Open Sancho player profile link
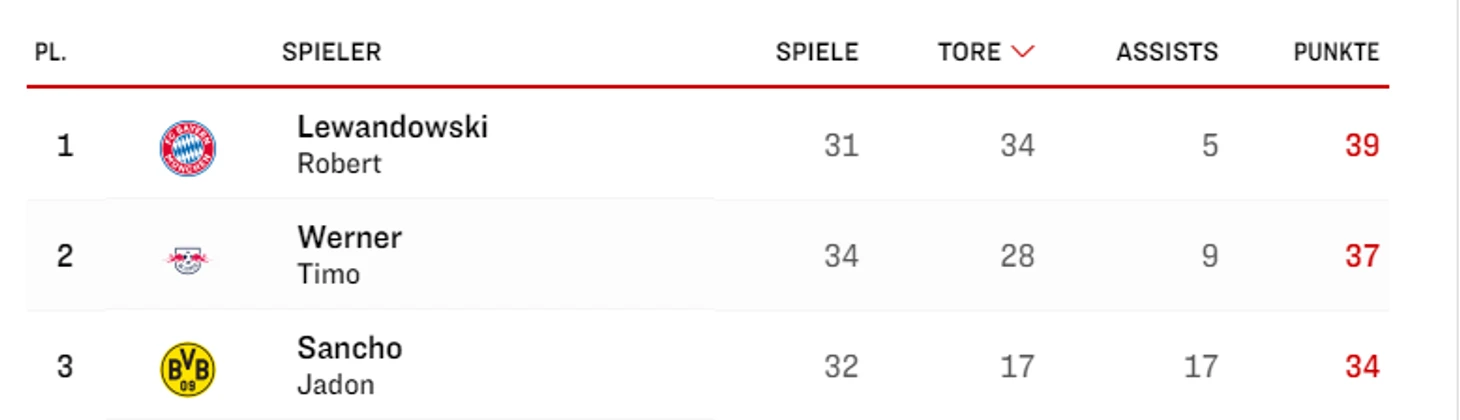This screenshot has width=1460, height=420. point(350,348)
